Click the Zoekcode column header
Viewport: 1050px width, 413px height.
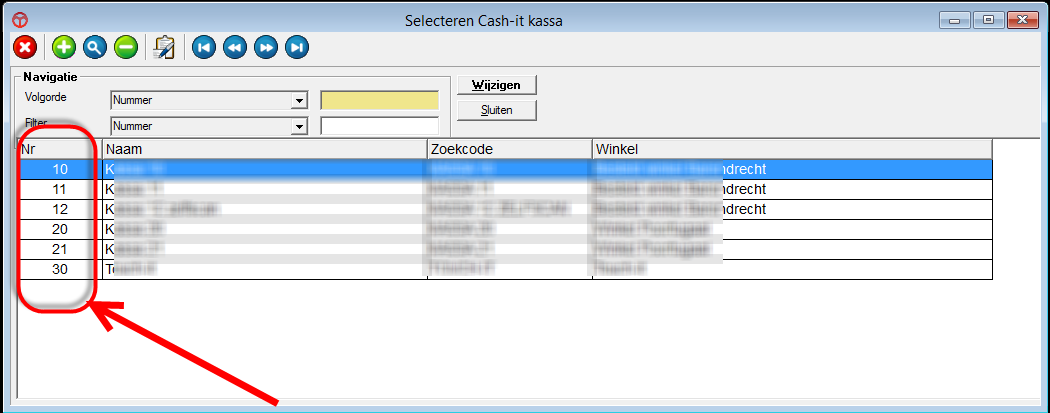(510, 149)
